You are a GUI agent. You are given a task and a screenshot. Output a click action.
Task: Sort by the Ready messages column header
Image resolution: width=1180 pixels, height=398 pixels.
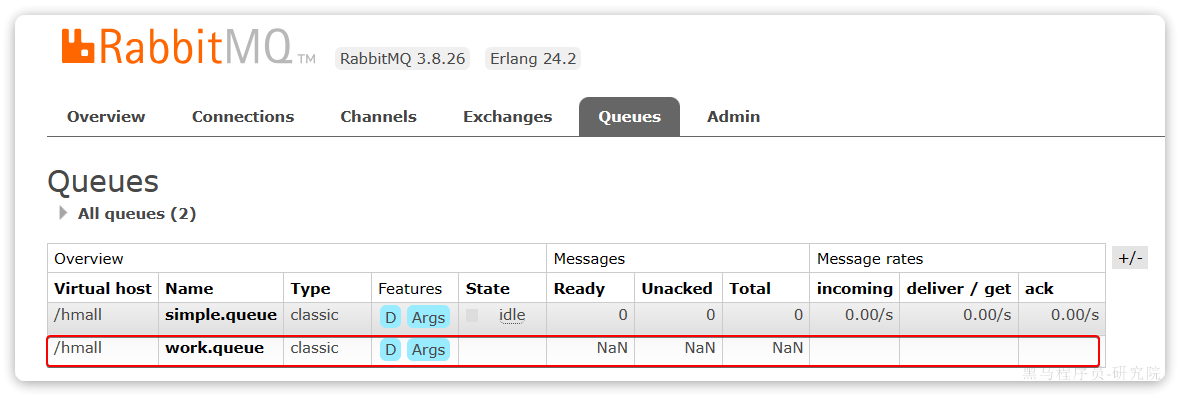point(579,288)
